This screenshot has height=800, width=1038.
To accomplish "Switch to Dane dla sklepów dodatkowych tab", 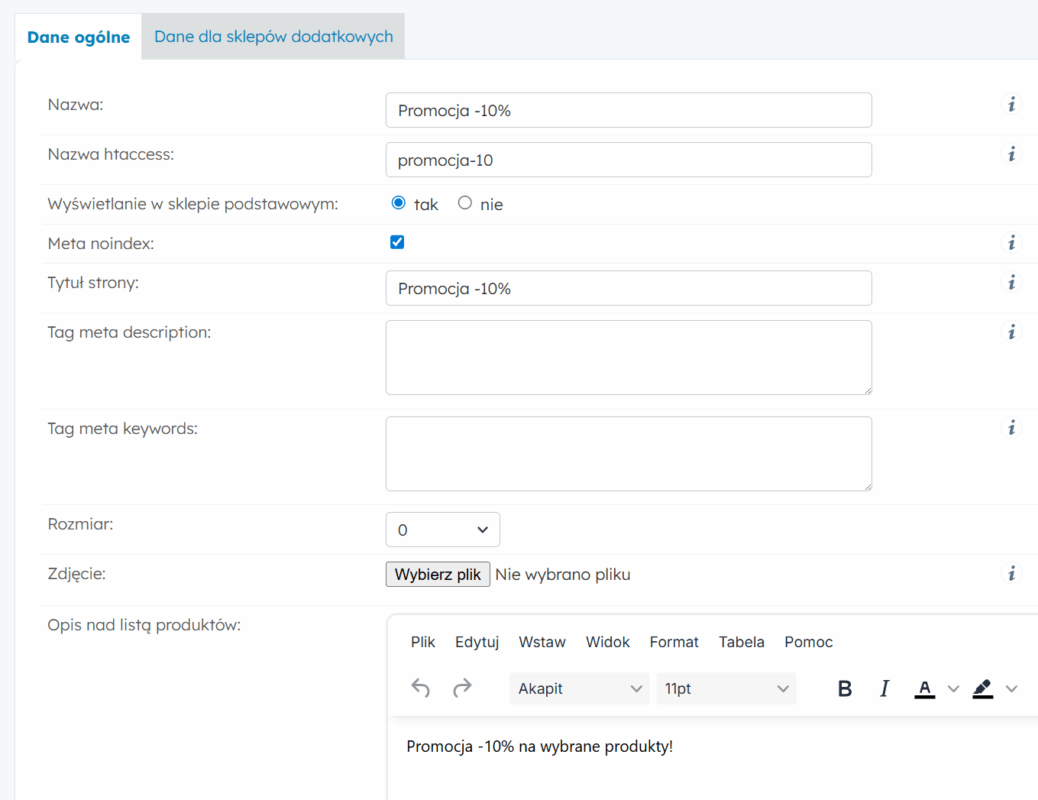I will click(273, 36).
